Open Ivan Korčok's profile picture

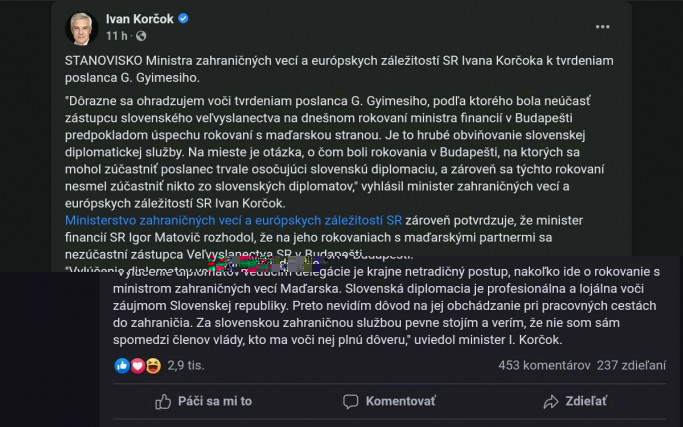(x=81, y=27)
